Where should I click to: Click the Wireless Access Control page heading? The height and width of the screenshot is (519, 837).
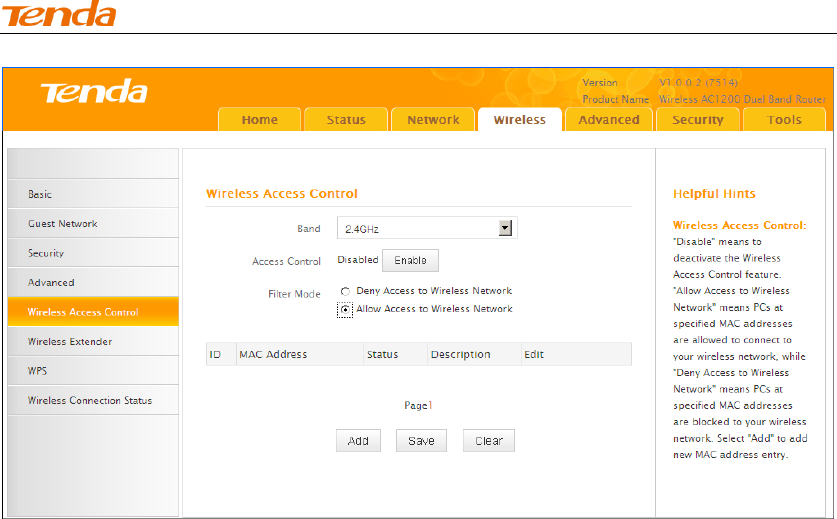(282, 193)
